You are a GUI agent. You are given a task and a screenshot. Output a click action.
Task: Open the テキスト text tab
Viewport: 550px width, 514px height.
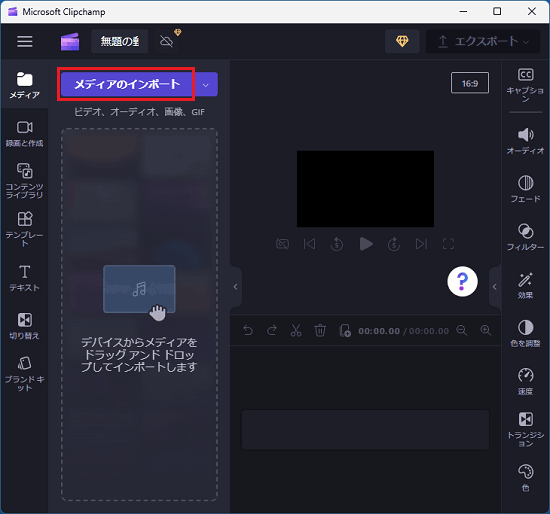[x=24, y=278]
